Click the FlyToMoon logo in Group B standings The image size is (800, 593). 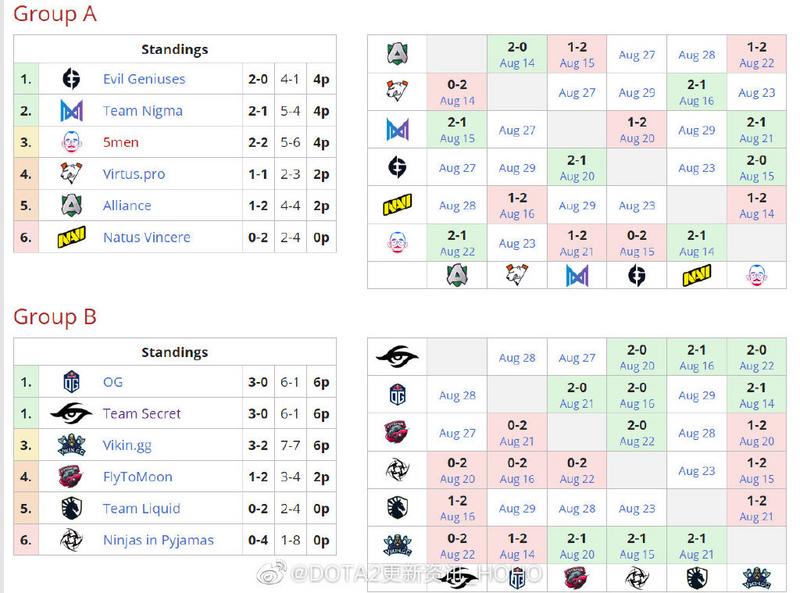[71, 477]
